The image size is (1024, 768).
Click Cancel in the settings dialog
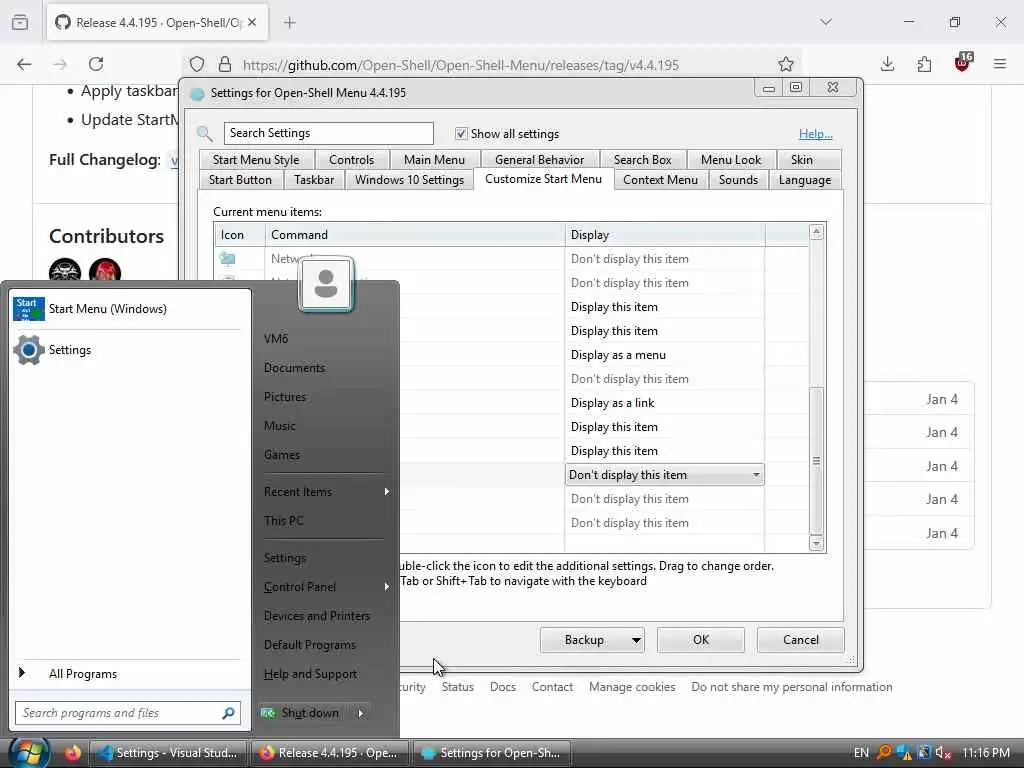[801, 640]
